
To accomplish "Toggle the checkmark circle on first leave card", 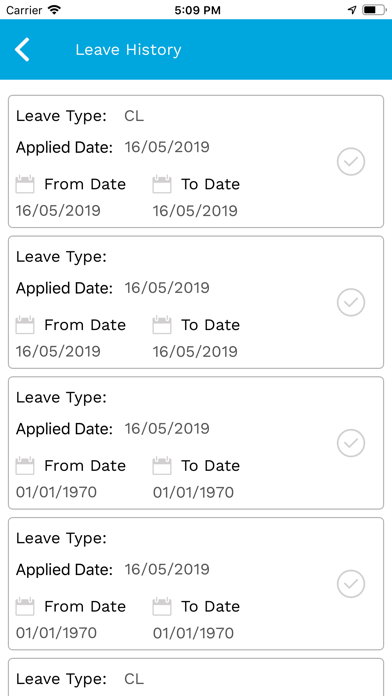I will click(351, 162).
